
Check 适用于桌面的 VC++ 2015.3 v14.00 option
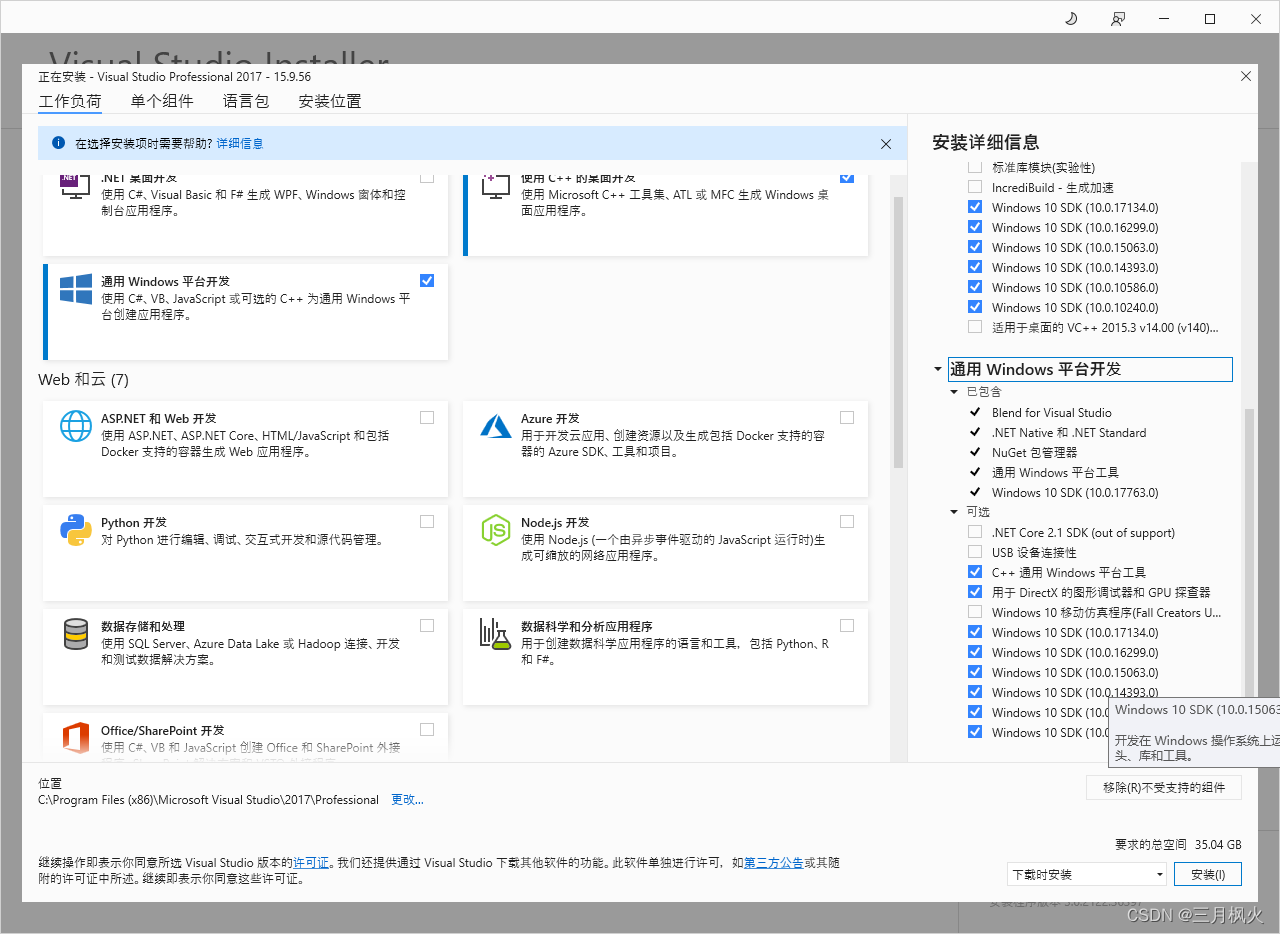[975, 327]
